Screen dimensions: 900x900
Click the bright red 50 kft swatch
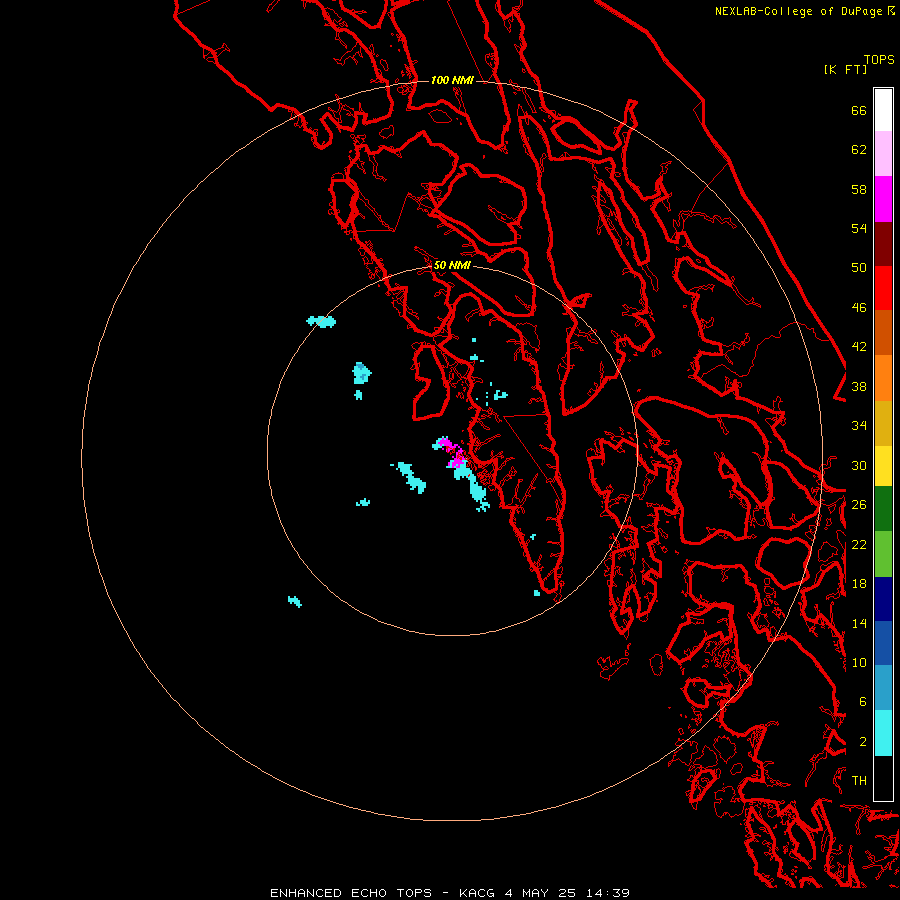[x=883, y=288]
